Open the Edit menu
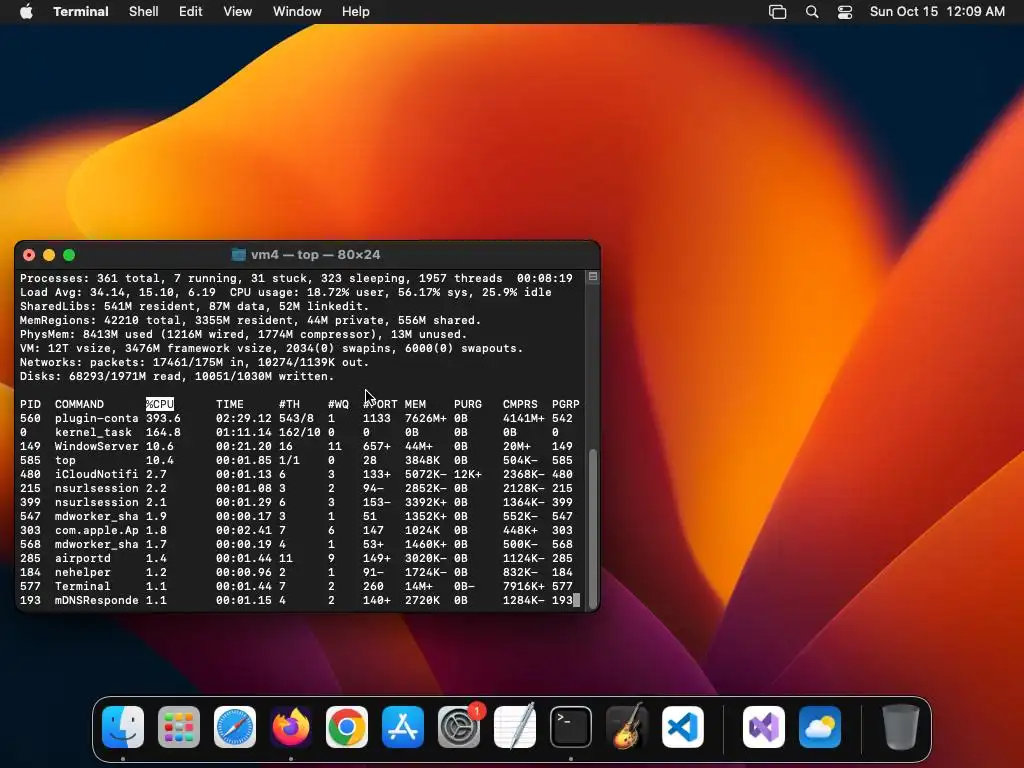The width and height of the screenshot is (1024, 768). 191,12
